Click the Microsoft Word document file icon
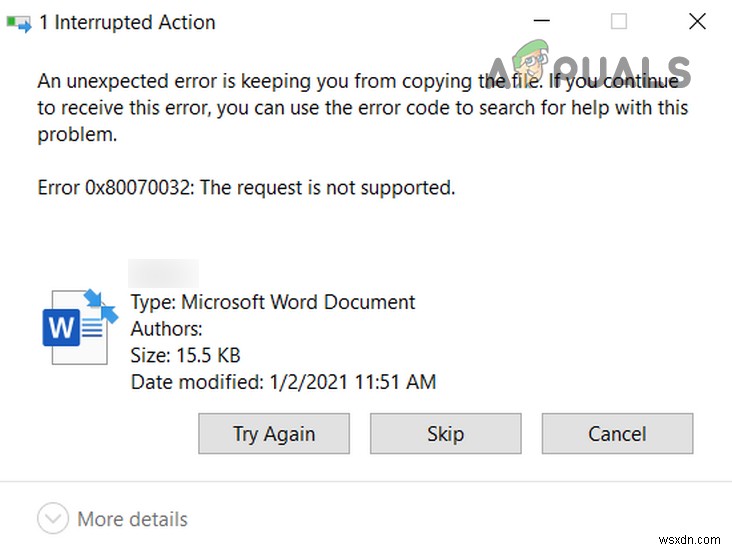732x550 pixels. pos(80,325)
